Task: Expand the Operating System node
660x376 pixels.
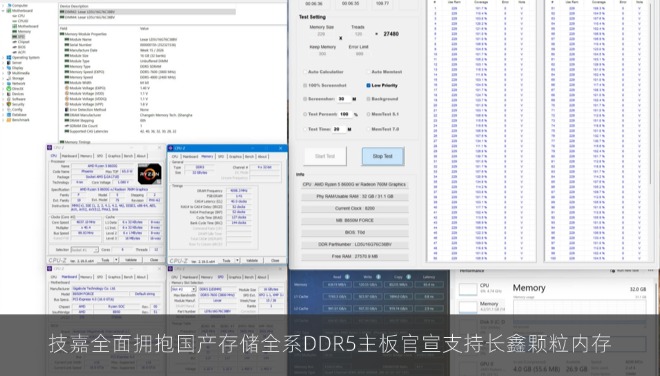Action: pos(3,58)
